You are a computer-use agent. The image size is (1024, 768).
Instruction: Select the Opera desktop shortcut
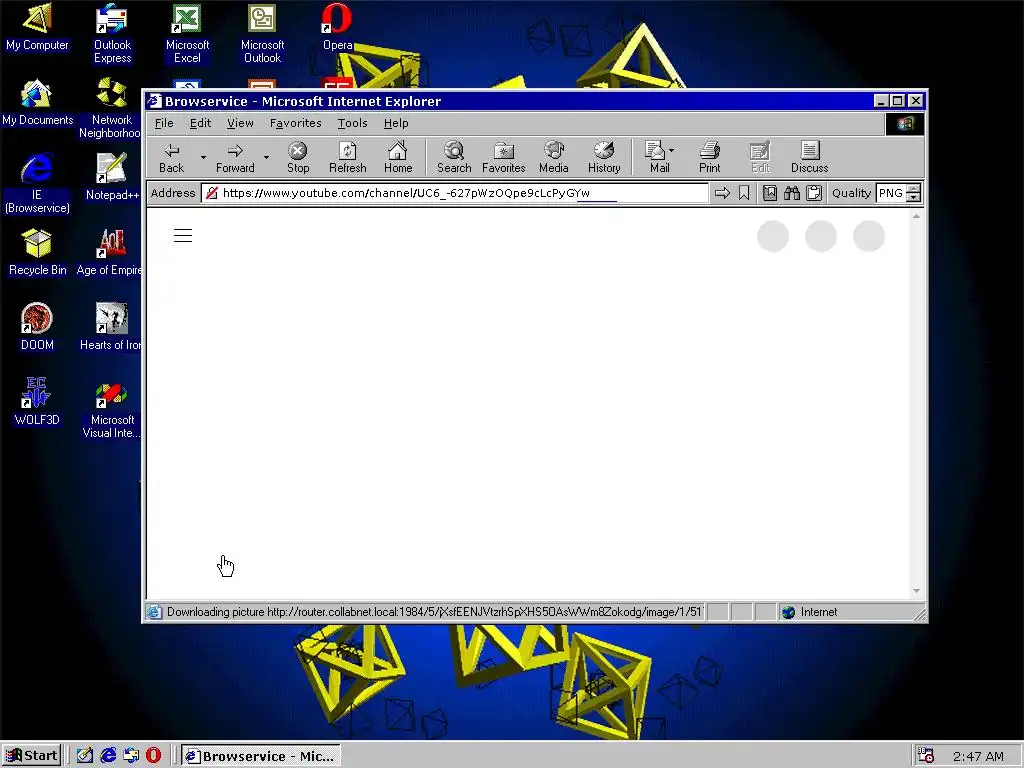338,27
